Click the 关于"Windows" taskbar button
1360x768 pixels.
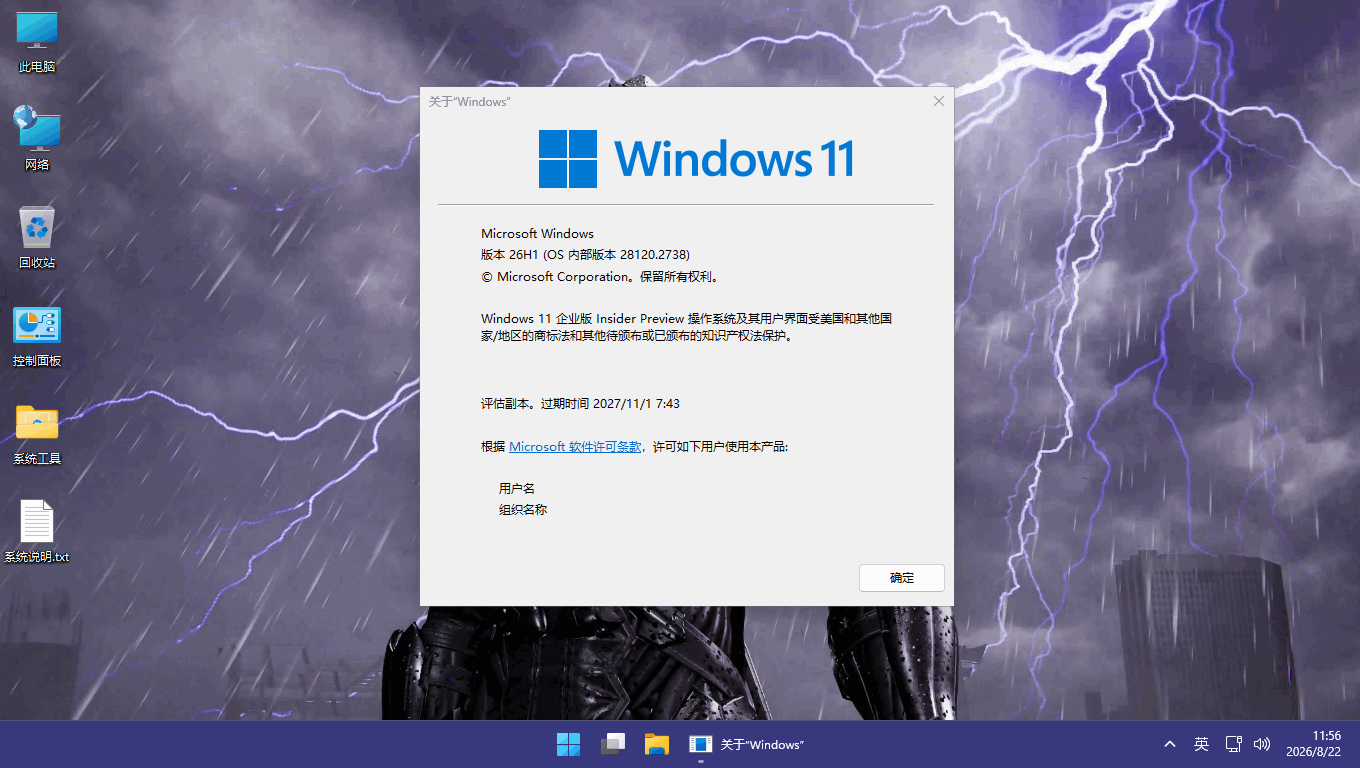[747, 744]
